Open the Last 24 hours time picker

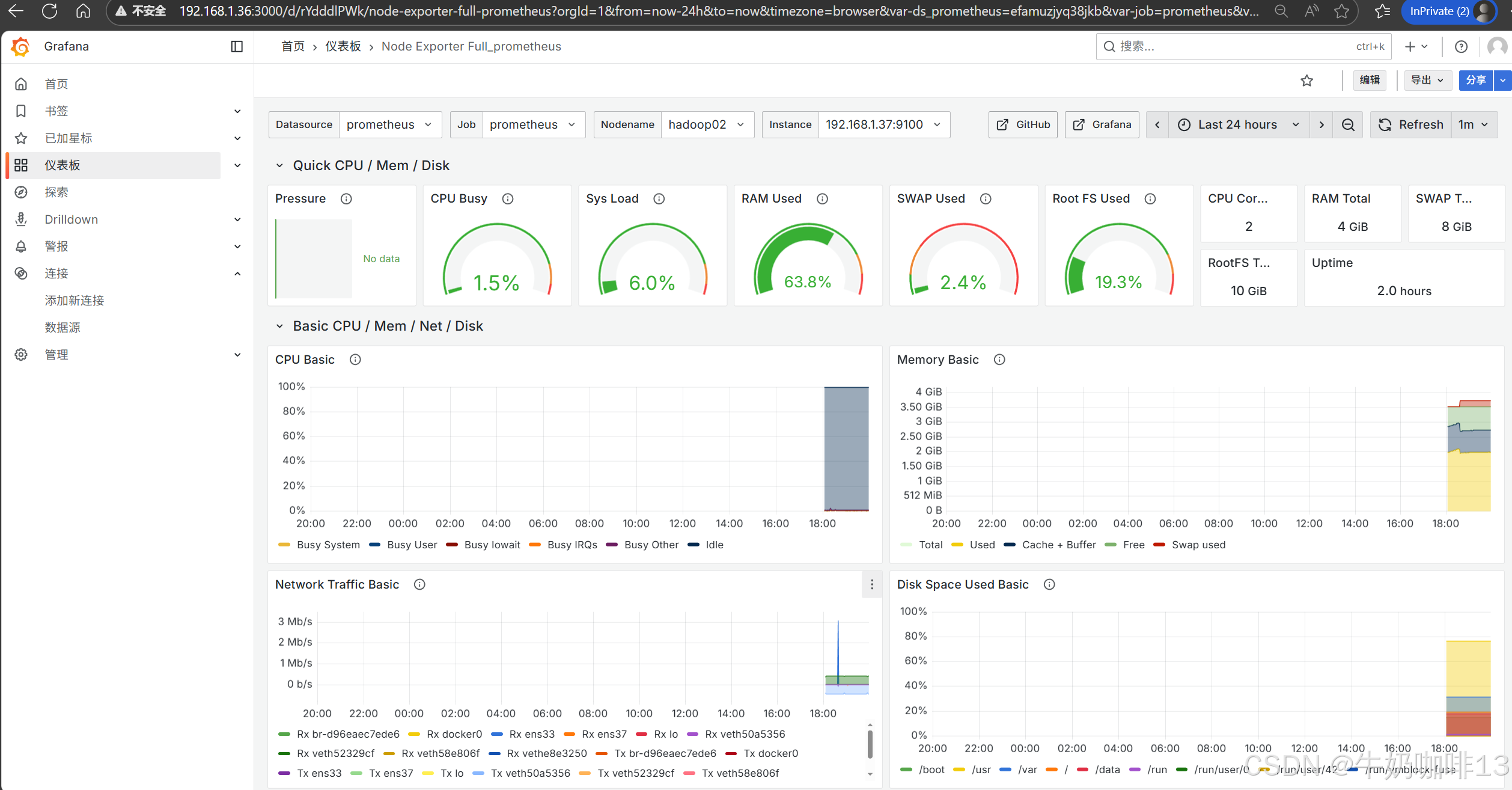[1237, 124]
